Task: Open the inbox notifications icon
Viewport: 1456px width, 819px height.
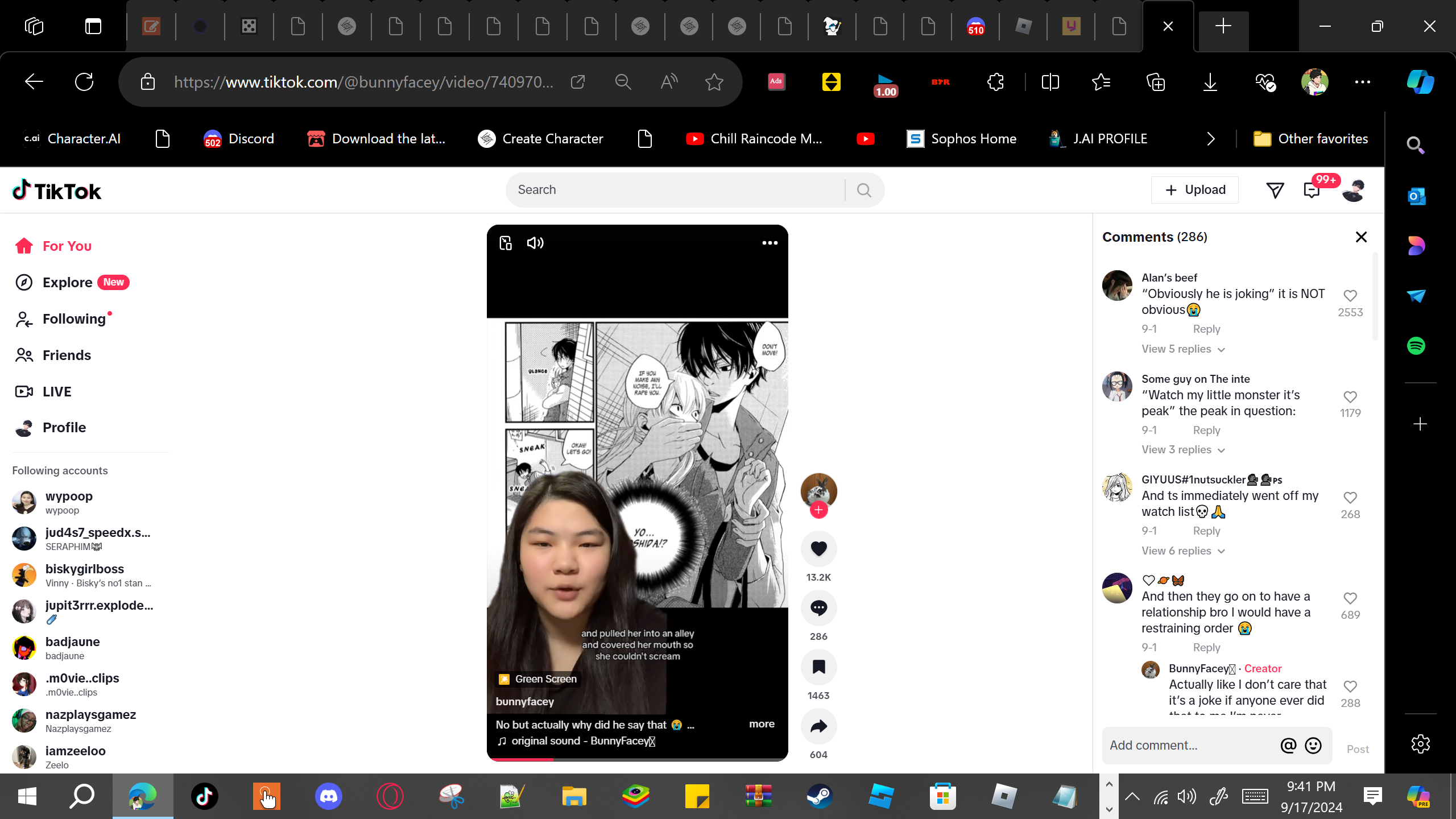Action: click(1312, 190)
